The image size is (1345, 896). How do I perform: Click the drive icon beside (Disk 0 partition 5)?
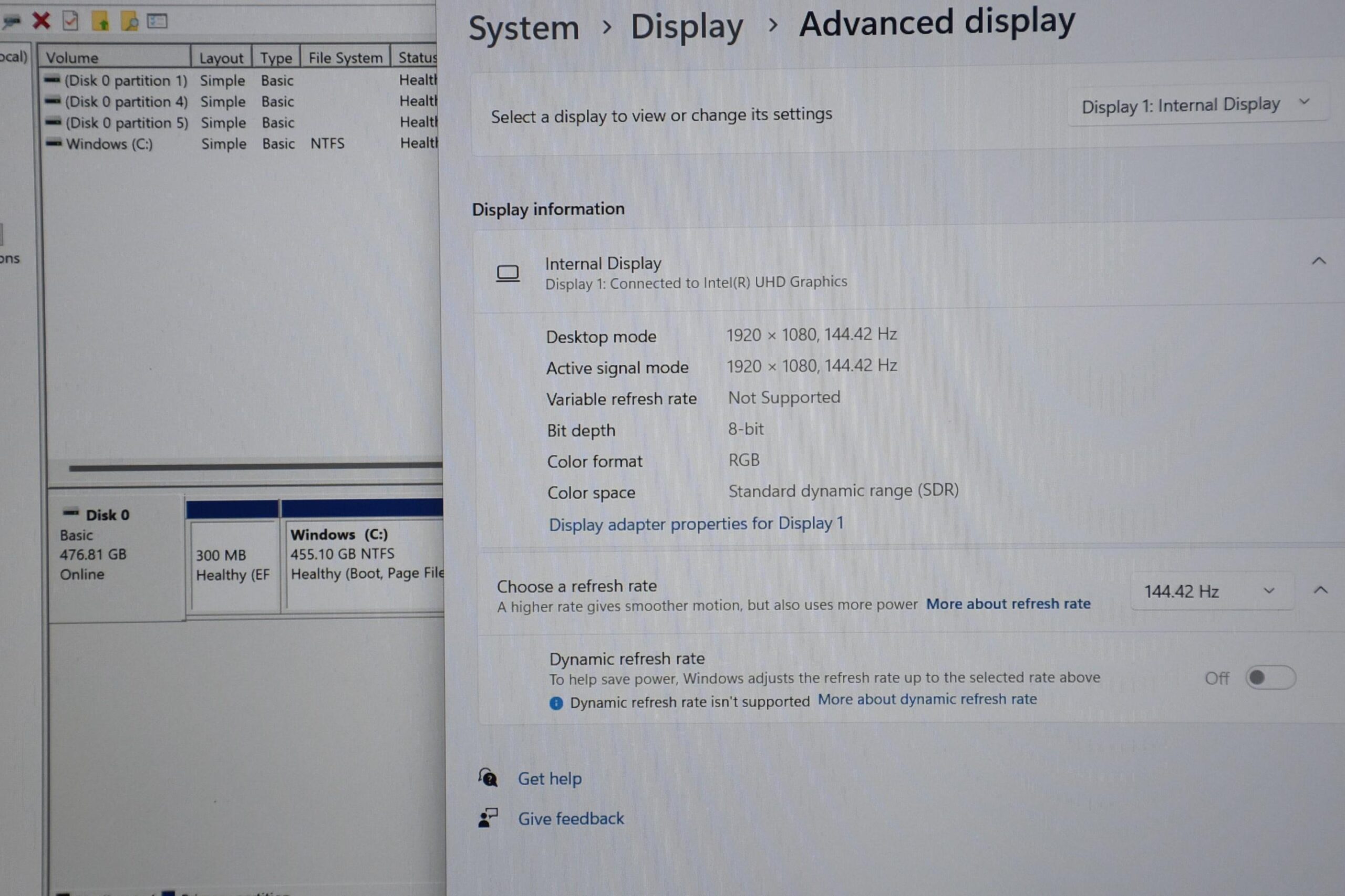54,122
